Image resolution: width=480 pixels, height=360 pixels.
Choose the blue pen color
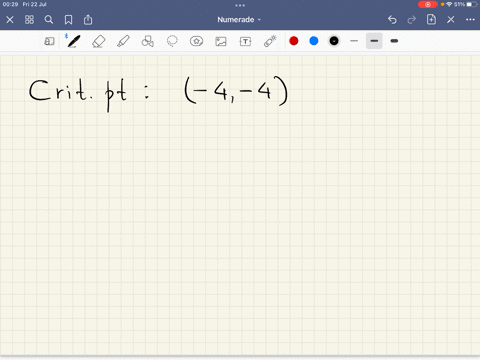[314, 41]
